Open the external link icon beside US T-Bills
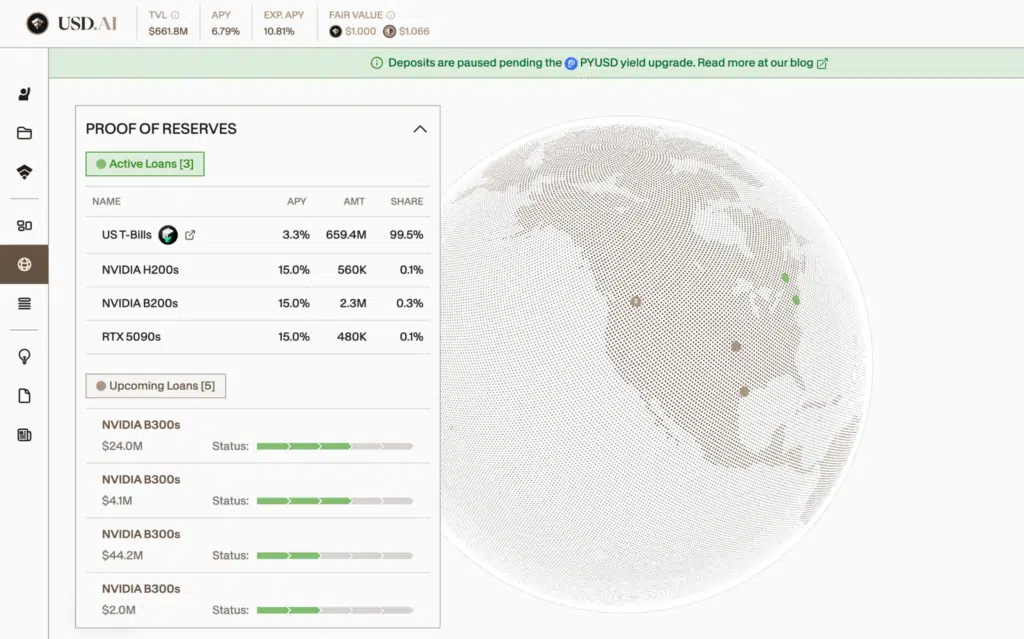Viewport: 1024px width, 639px height. [x=190, y=235]
